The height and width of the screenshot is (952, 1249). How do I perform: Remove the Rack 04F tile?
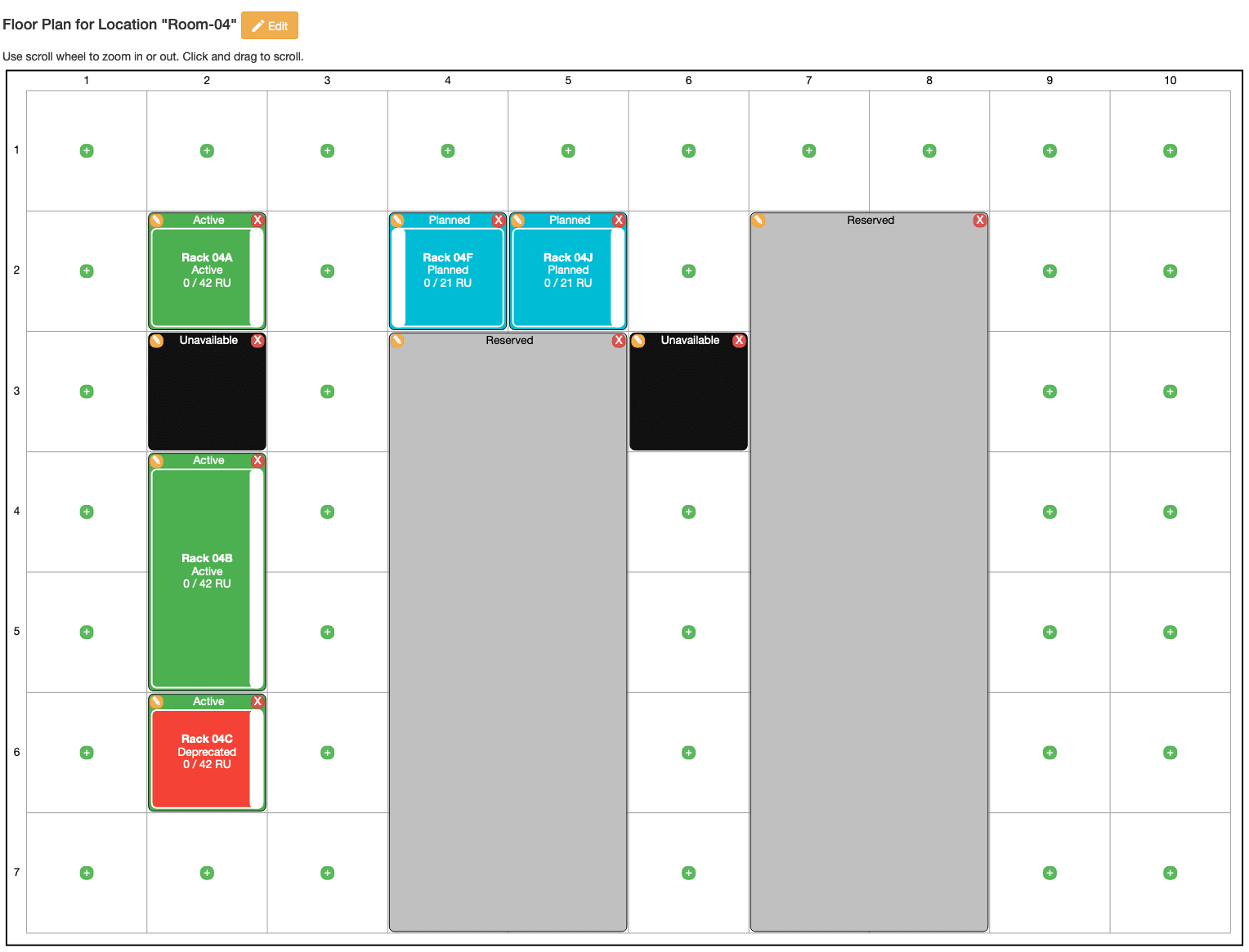click(x=498, y=221)
